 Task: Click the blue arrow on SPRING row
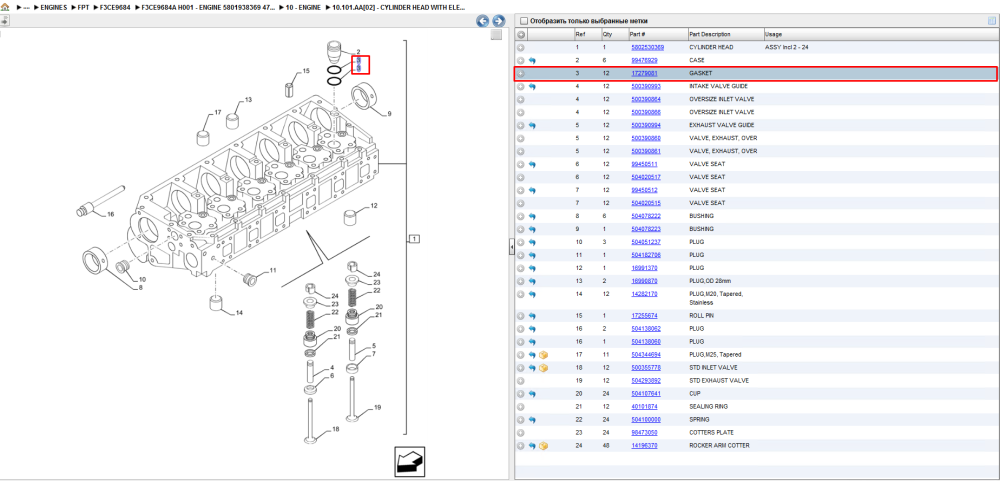pos(533,420)
